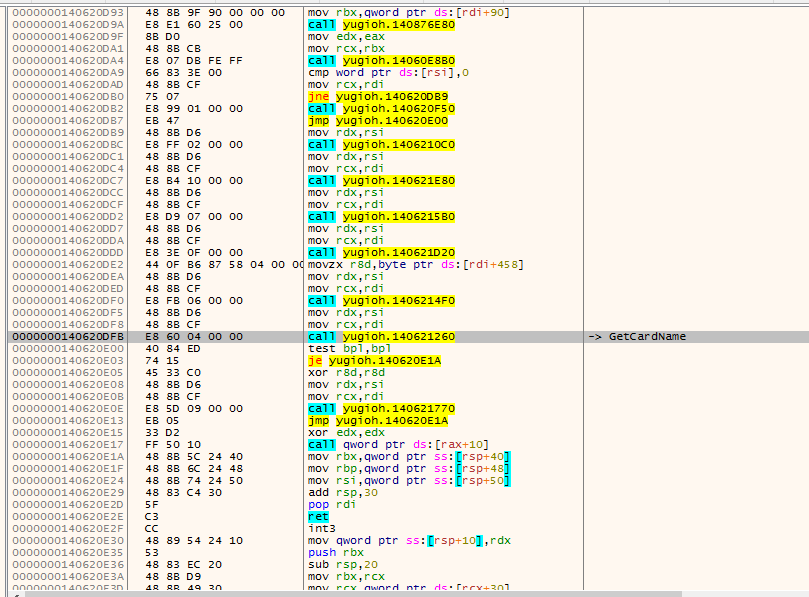Click 'mov rsi,qword ptr ss:[rsp+50]' line
Screen dimensions: 809x597
coord(409,480)
